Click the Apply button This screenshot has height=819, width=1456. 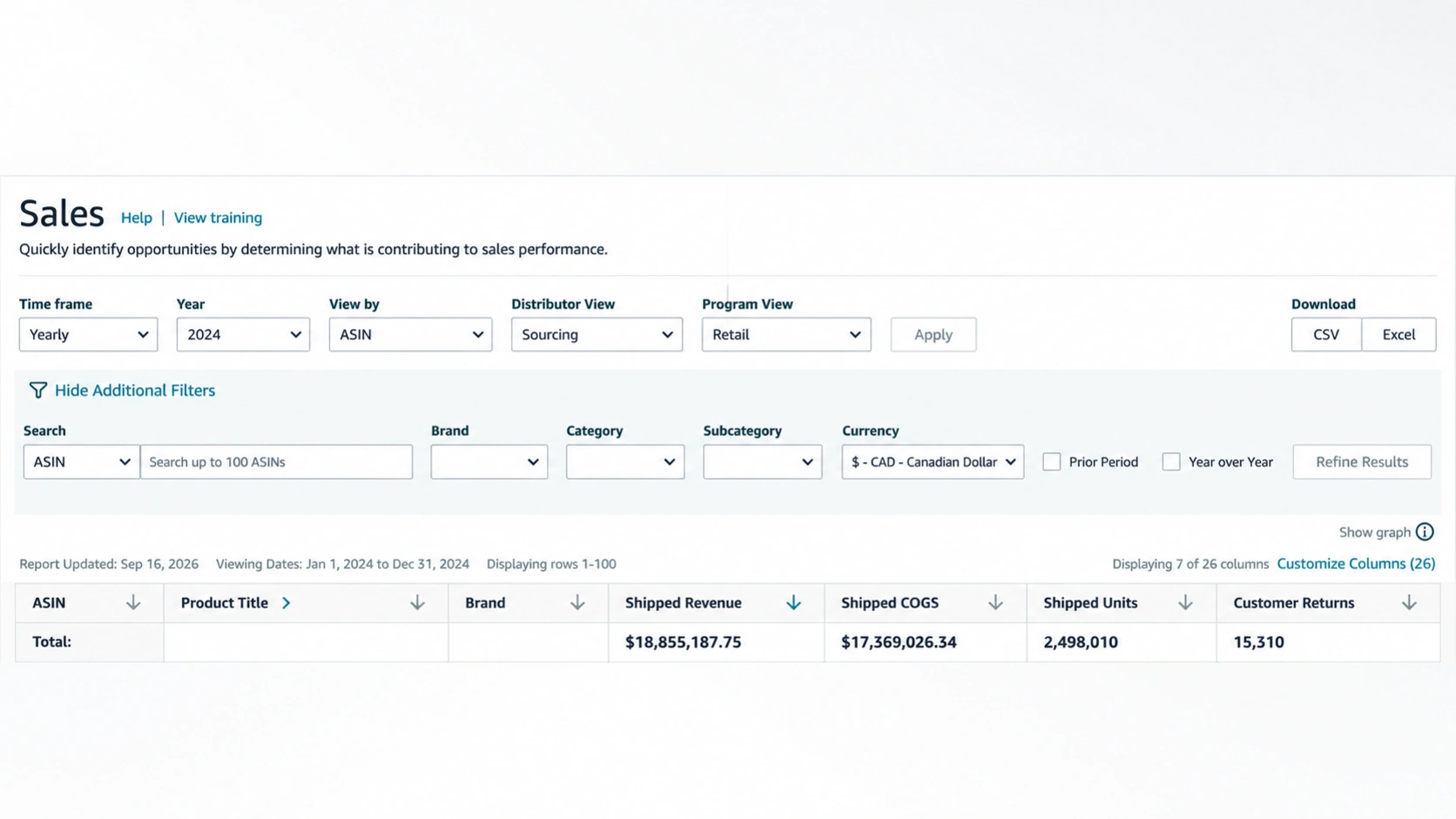934,334
